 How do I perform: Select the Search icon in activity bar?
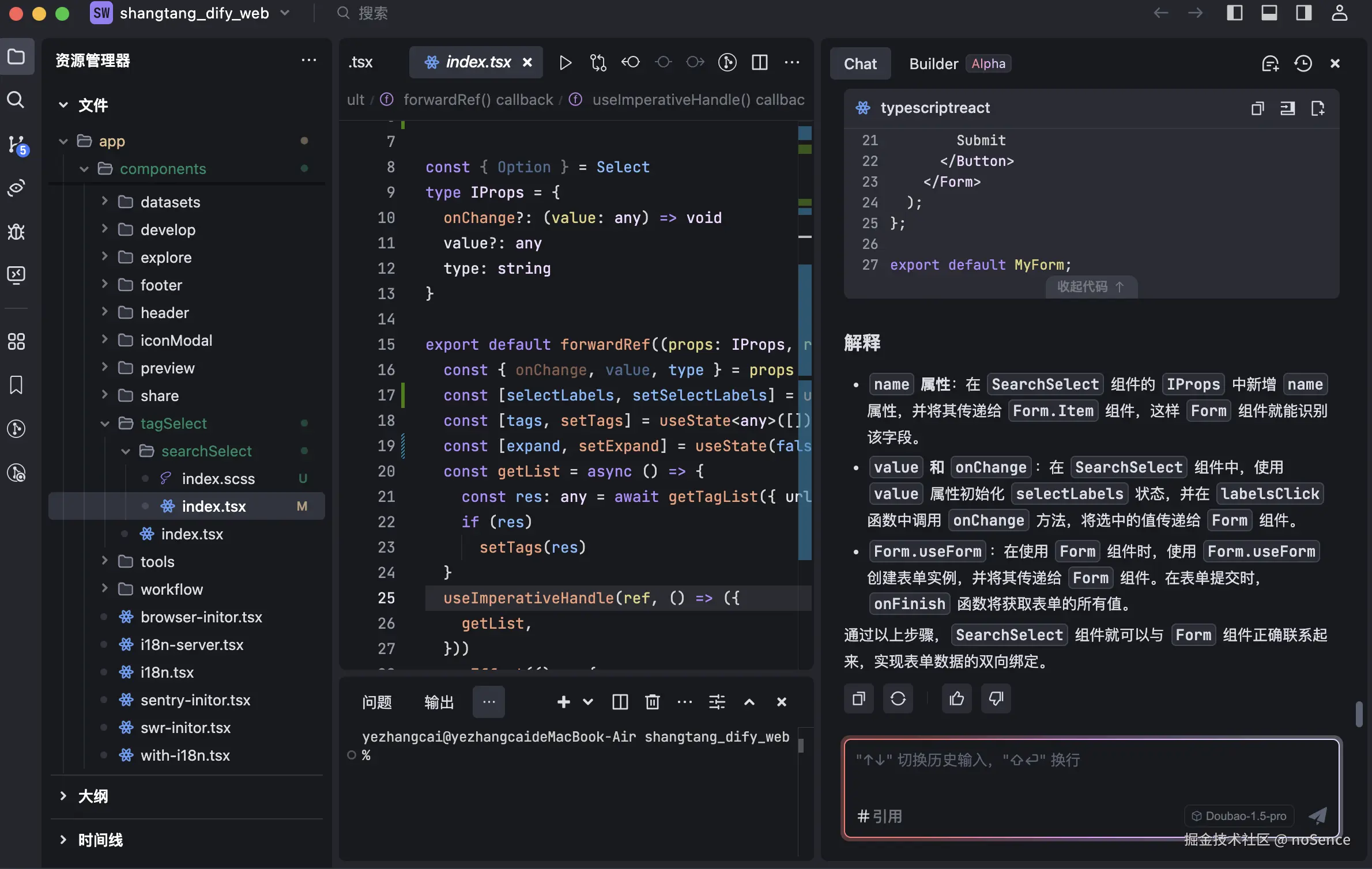click(x=16, y=100)
